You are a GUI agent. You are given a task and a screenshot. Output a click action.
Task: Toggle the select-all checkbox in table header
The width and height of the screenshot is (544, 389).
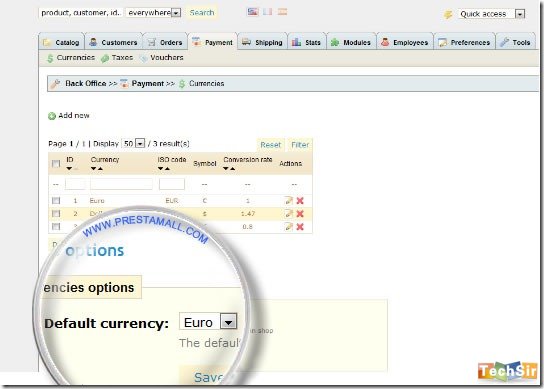56,163
